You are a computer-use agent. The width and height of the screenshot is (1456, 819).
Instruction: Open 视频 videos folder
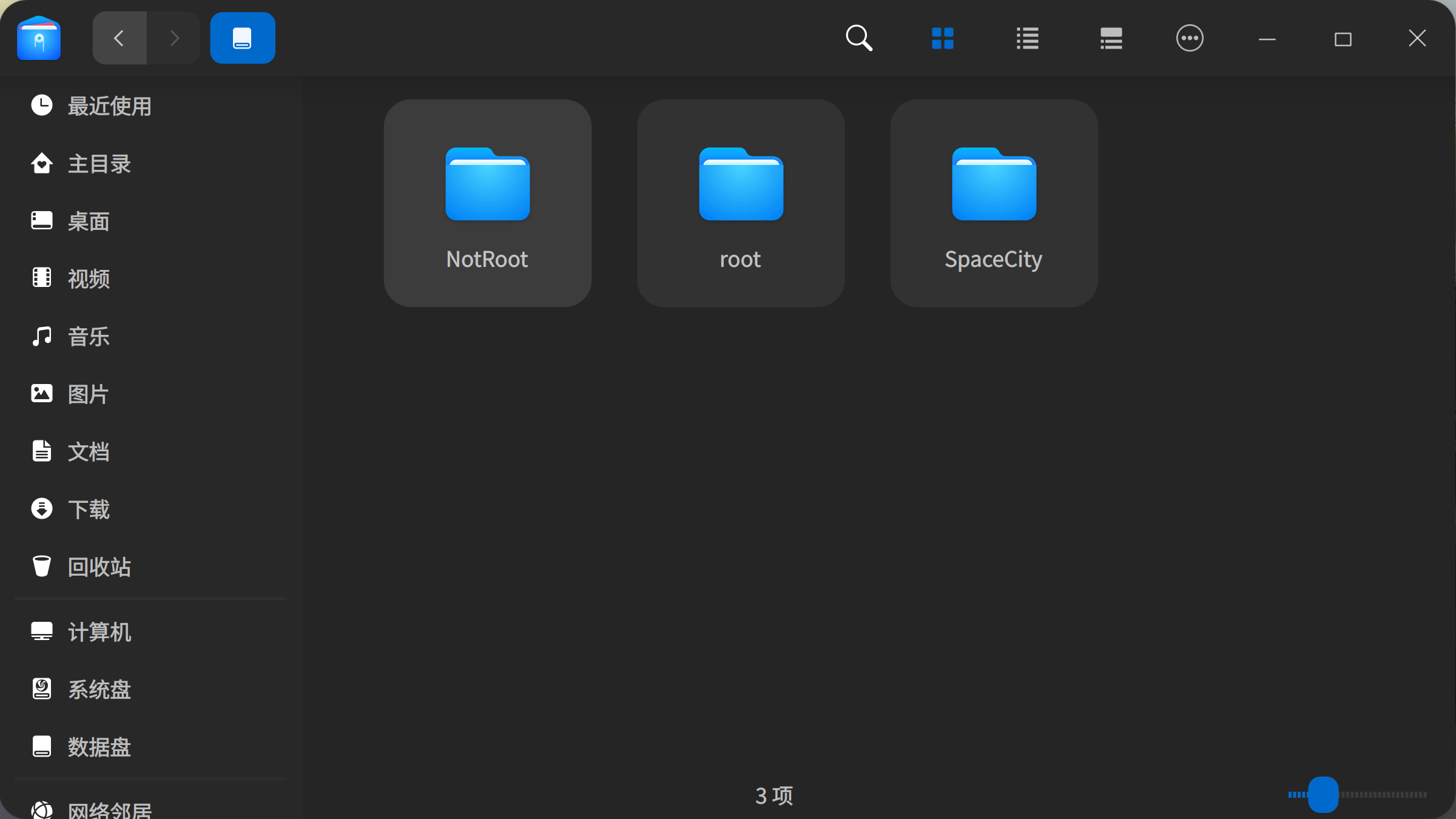point(150,279)
